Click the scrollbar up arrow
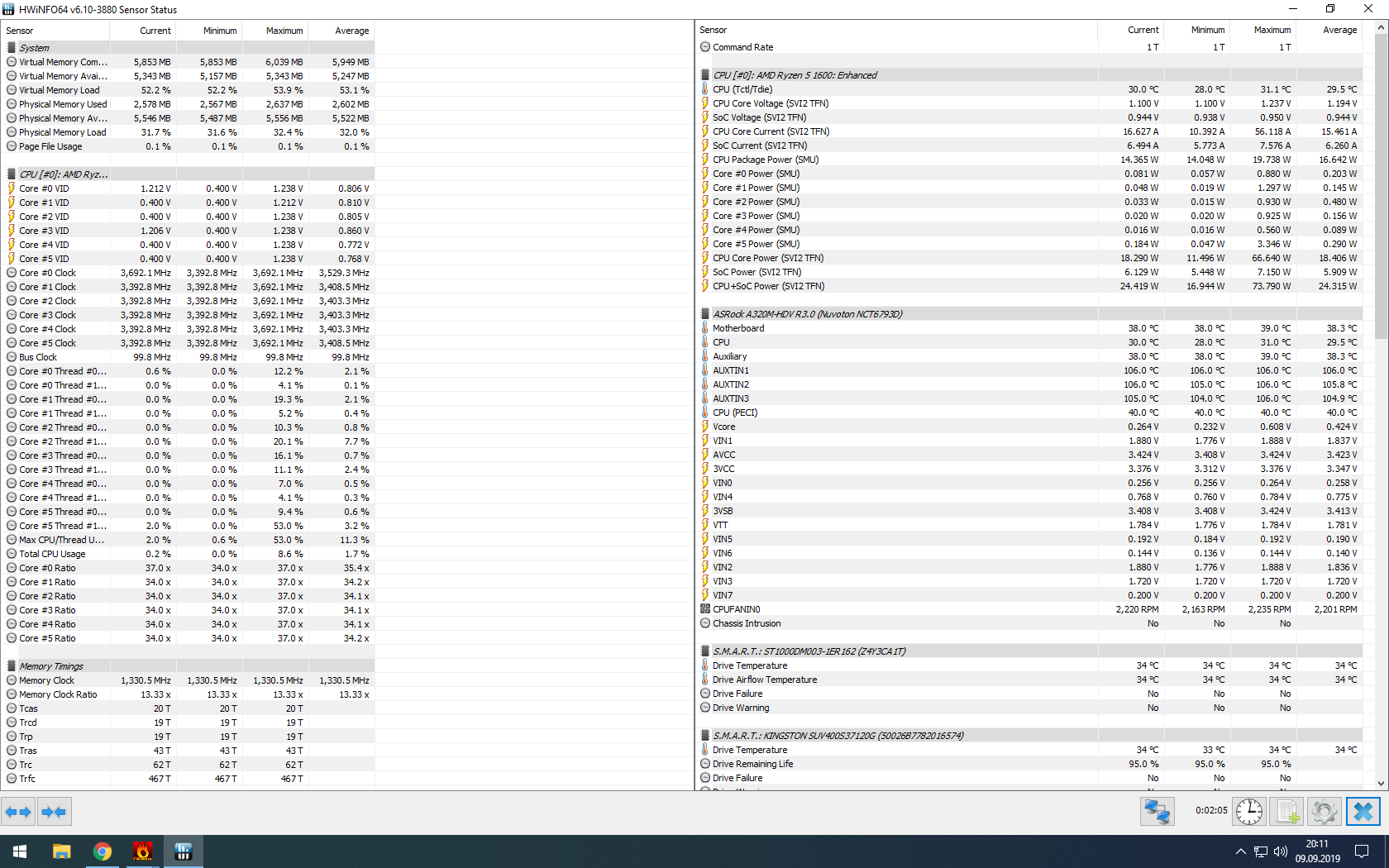 point(1381,28)
